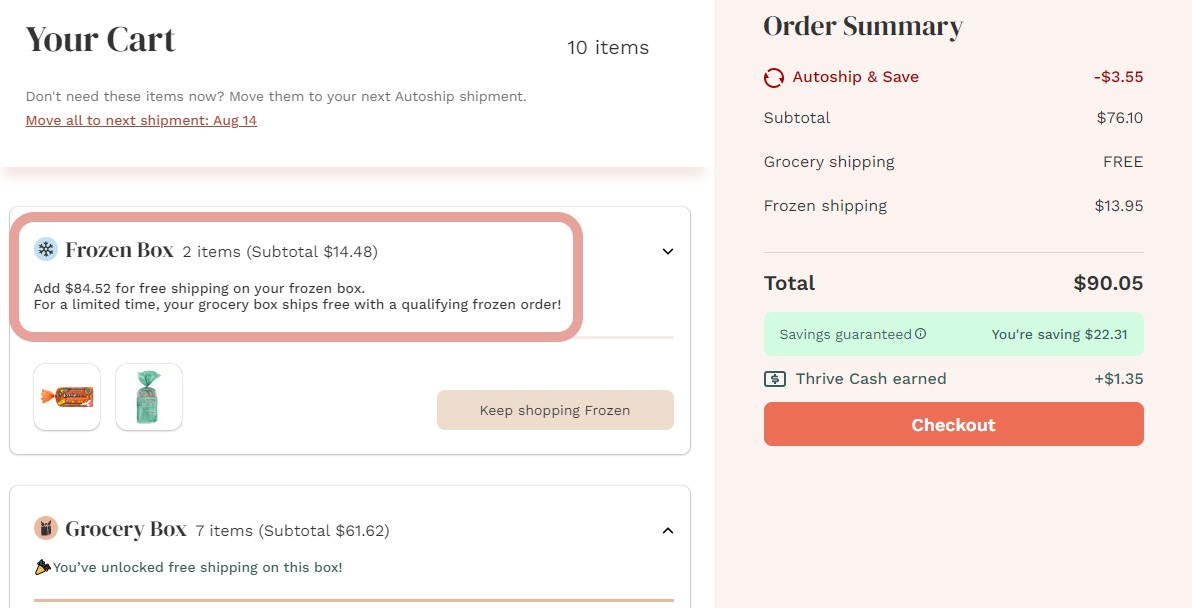
Task: Click Keep shopping Frozen button
Action: point(555,410)
